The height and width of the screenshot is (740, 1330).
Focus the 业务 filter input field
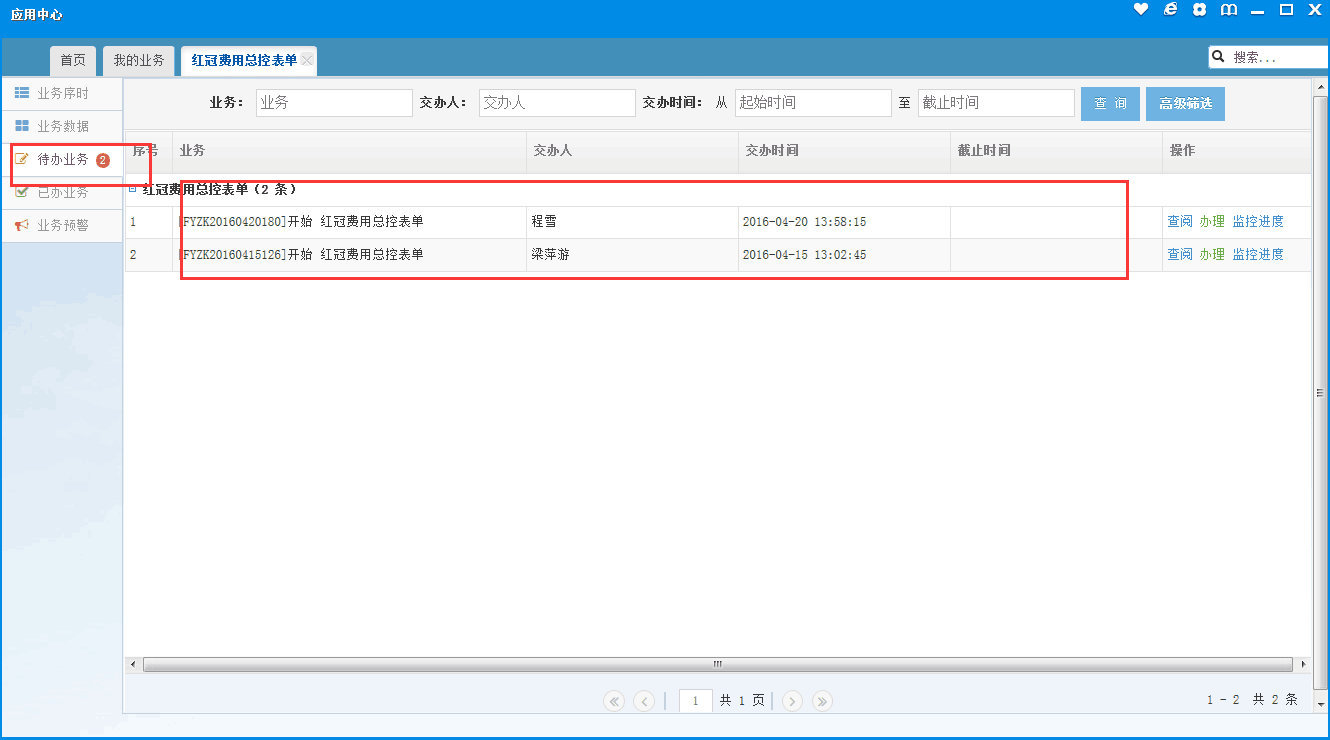(x=334, y=103)
